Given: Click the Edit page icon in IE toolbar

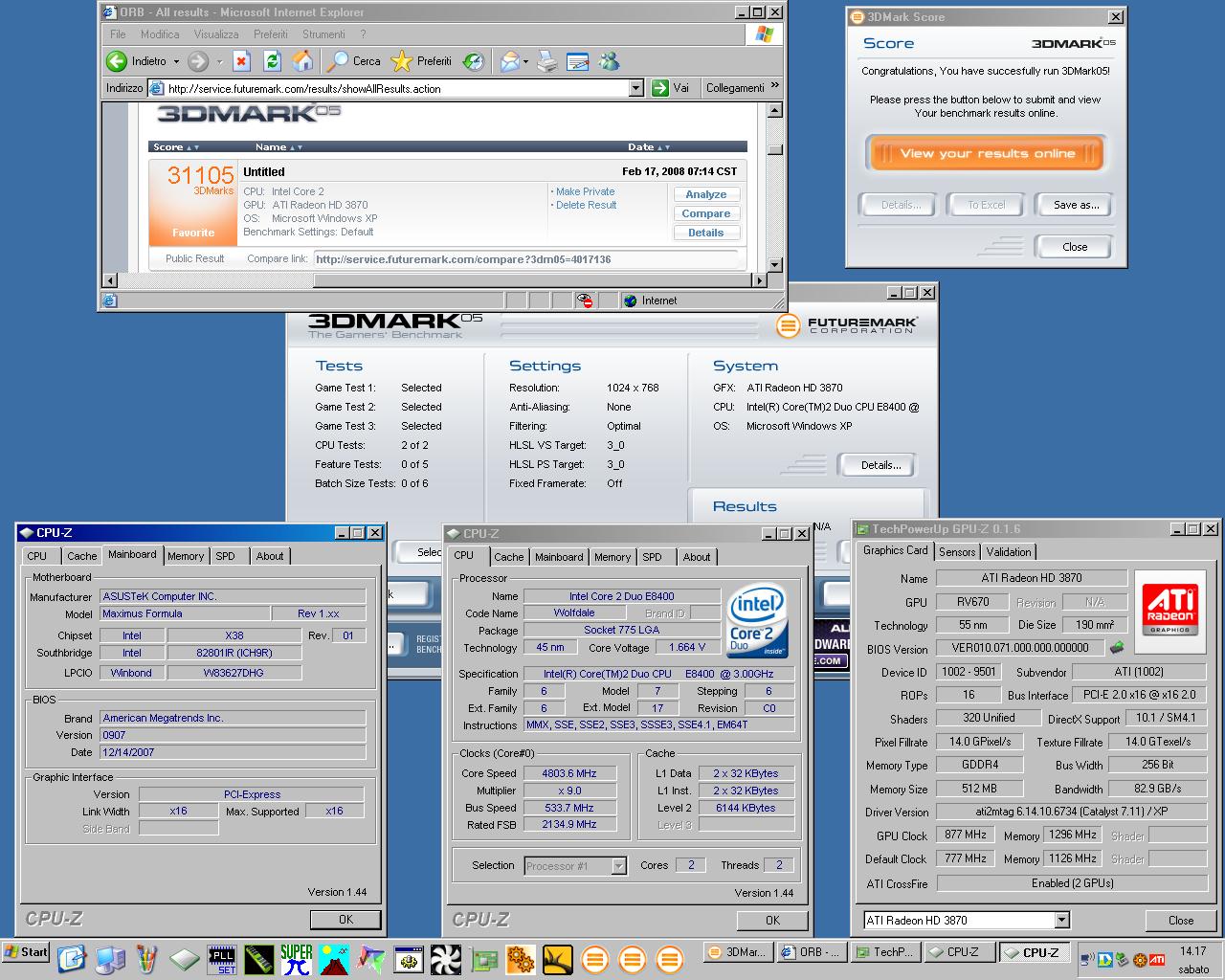Looking at the screenshot, I should click(x=578, y=61).
